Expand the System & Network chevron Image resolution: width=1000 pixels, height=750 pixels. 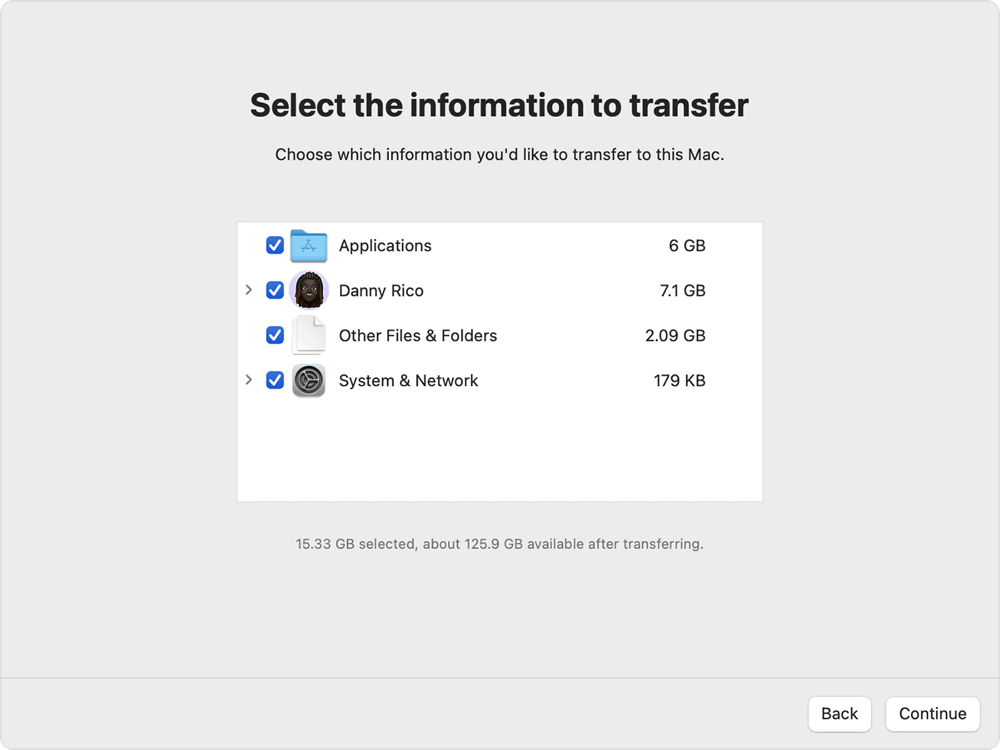(248, 380)
